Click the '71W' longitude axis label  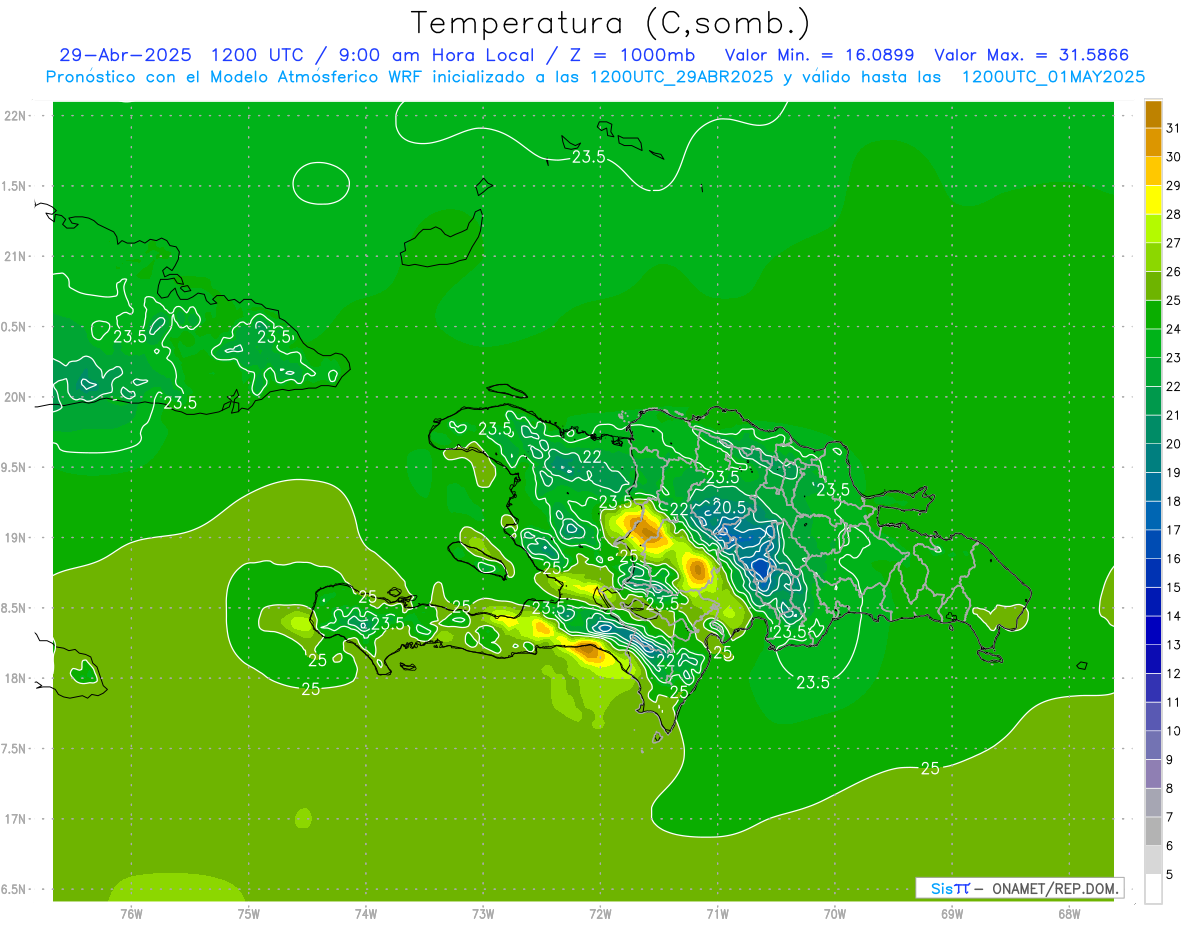click(x=717, y=914)
